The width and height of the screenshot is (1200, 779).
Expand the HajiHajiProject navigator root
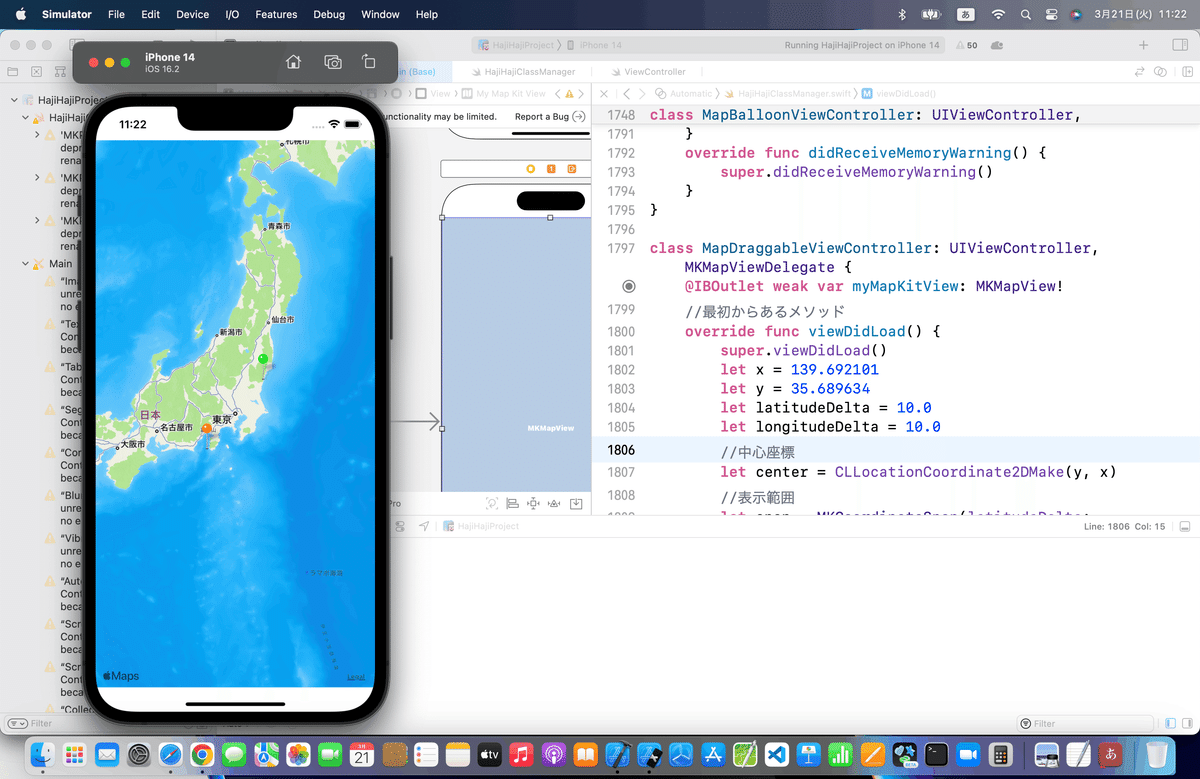pyautogui.click(x=14, y=101)
